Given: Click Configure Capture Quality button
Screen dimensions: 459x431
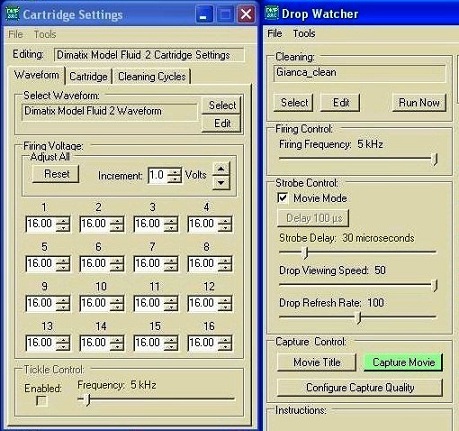Looking at the screenshot, I should 360,388.
